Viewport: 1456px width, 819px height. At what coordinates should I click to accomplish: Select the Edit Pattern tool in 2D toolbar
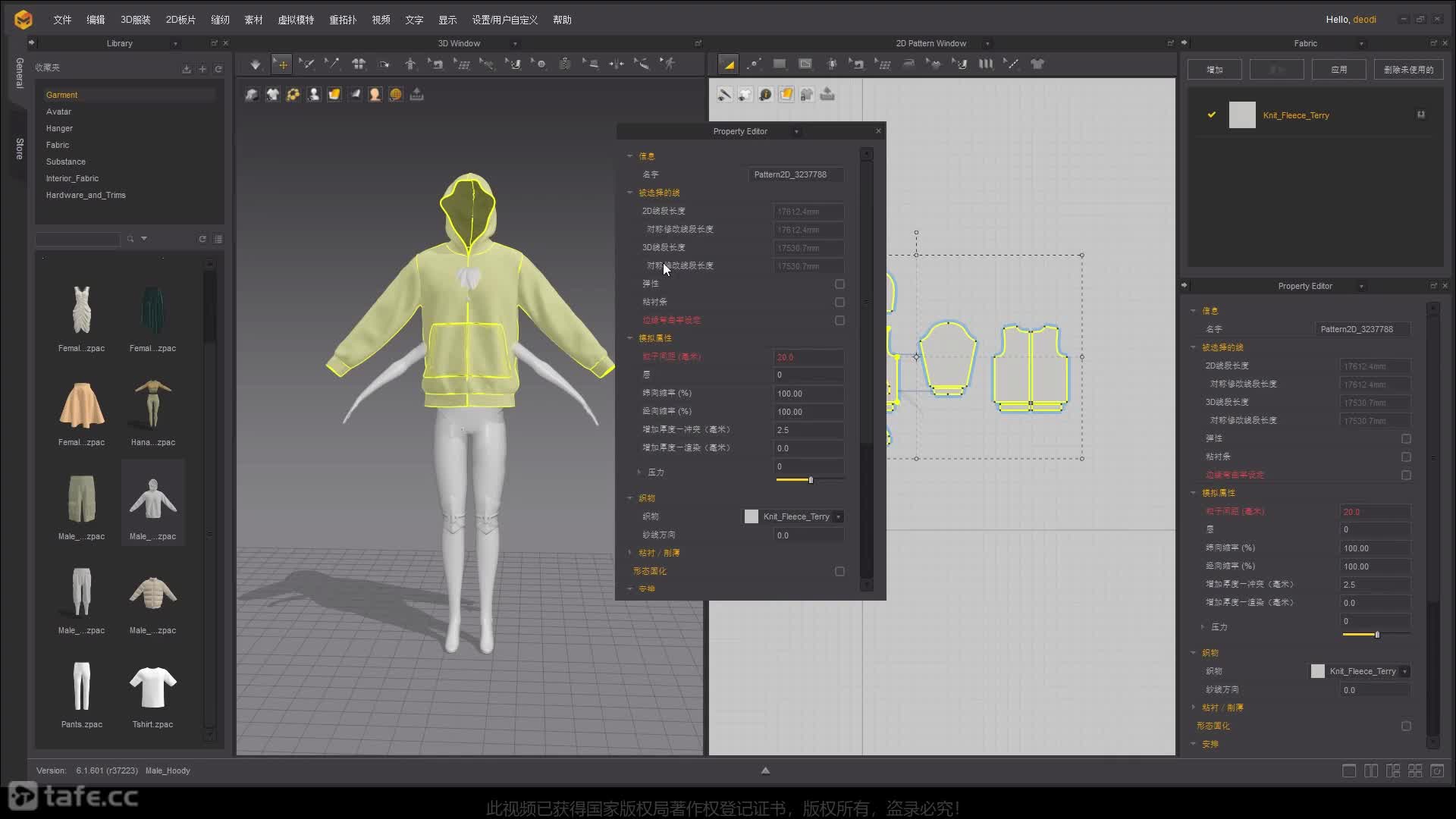tap(728, 64)
